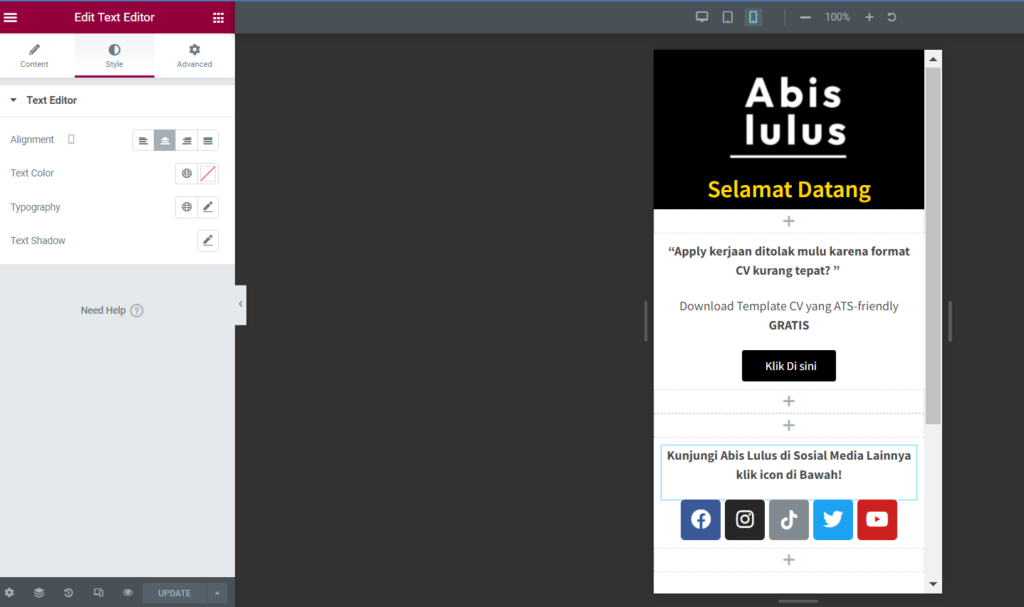This screenshot has width=1024, height=607.
Task: Open the widgets grid panel
Action: pyautogui.click(x=218, y=17)
